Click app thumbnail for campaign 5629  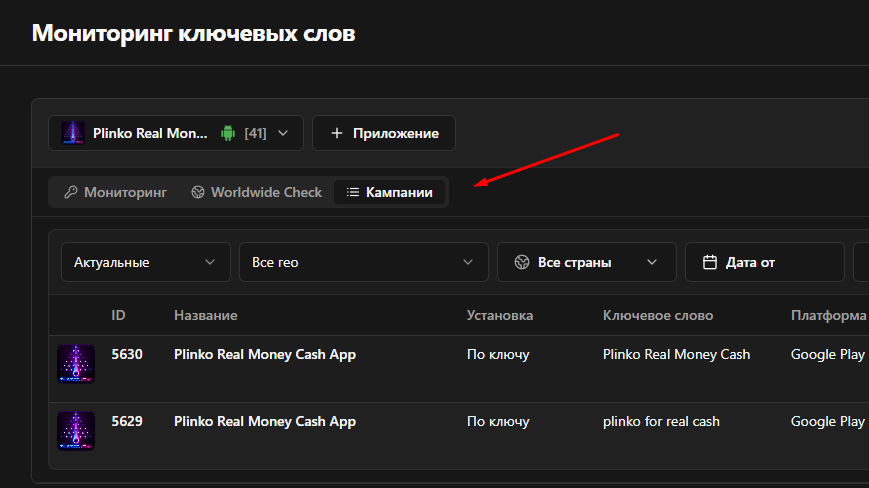76,431
